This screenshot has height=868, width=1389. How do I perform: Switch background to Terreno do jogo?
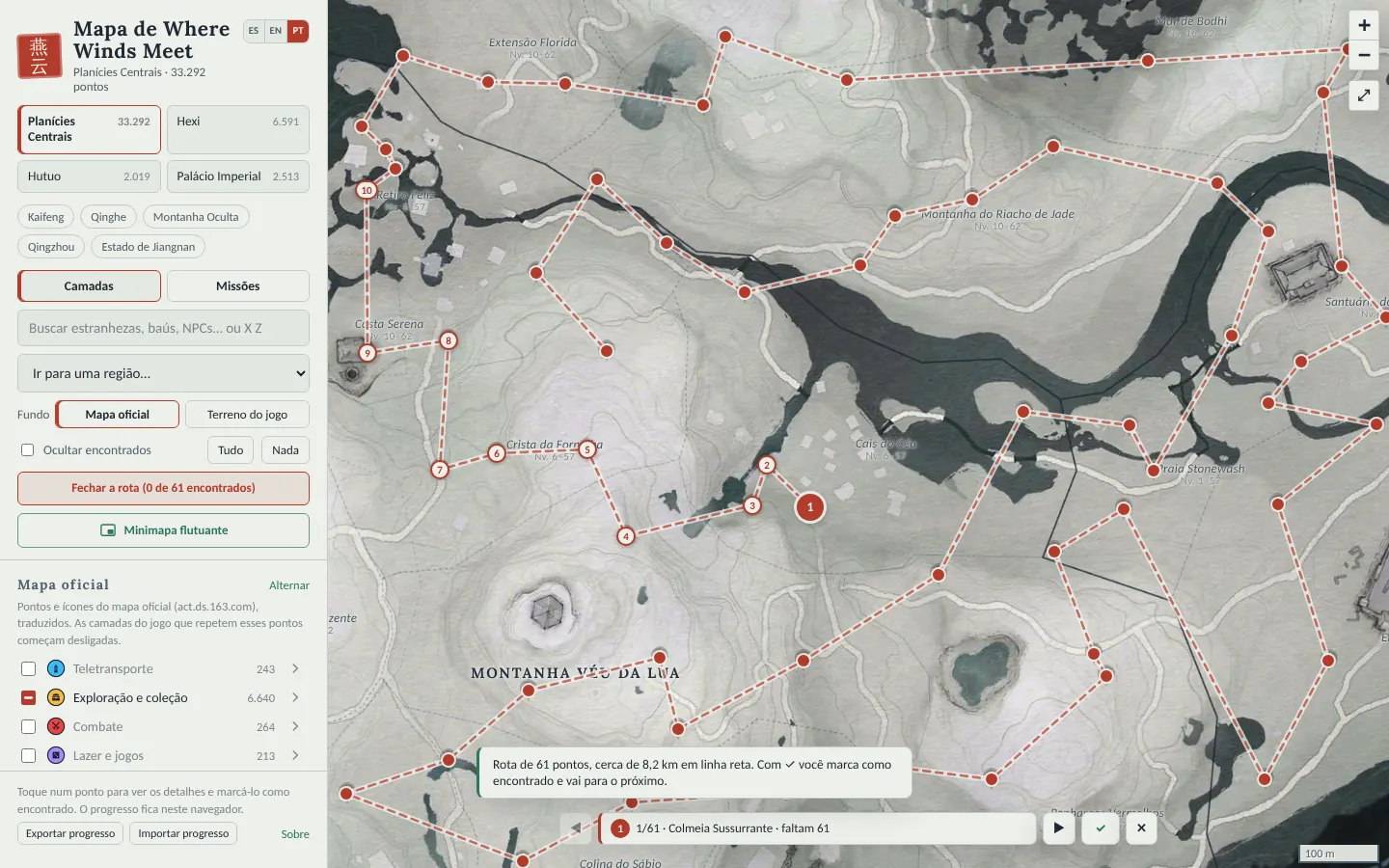pyautogui.click(x=247, y=414)
